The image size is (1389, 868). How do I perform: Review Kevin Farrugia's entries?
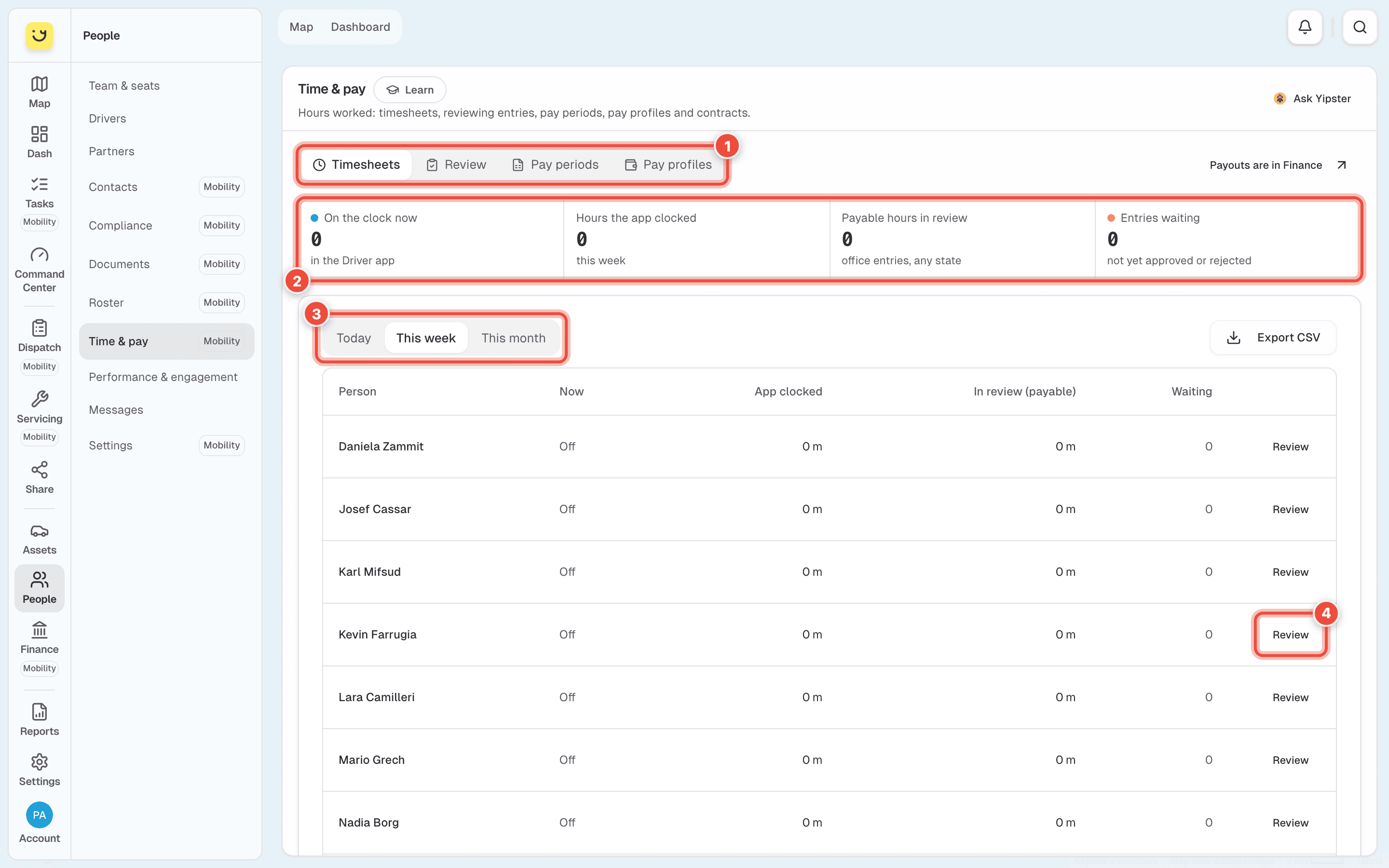pos(1290,634)
